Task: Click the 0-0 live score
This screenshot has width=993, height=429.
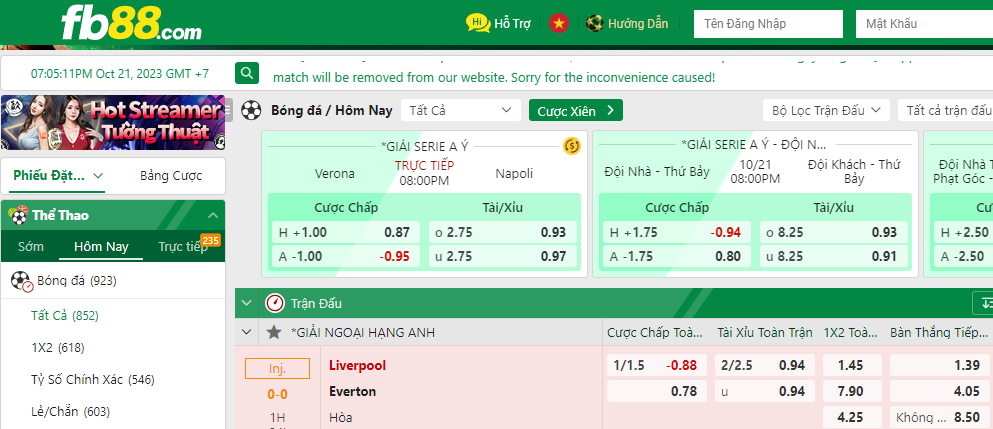Action: click(277, 394)
